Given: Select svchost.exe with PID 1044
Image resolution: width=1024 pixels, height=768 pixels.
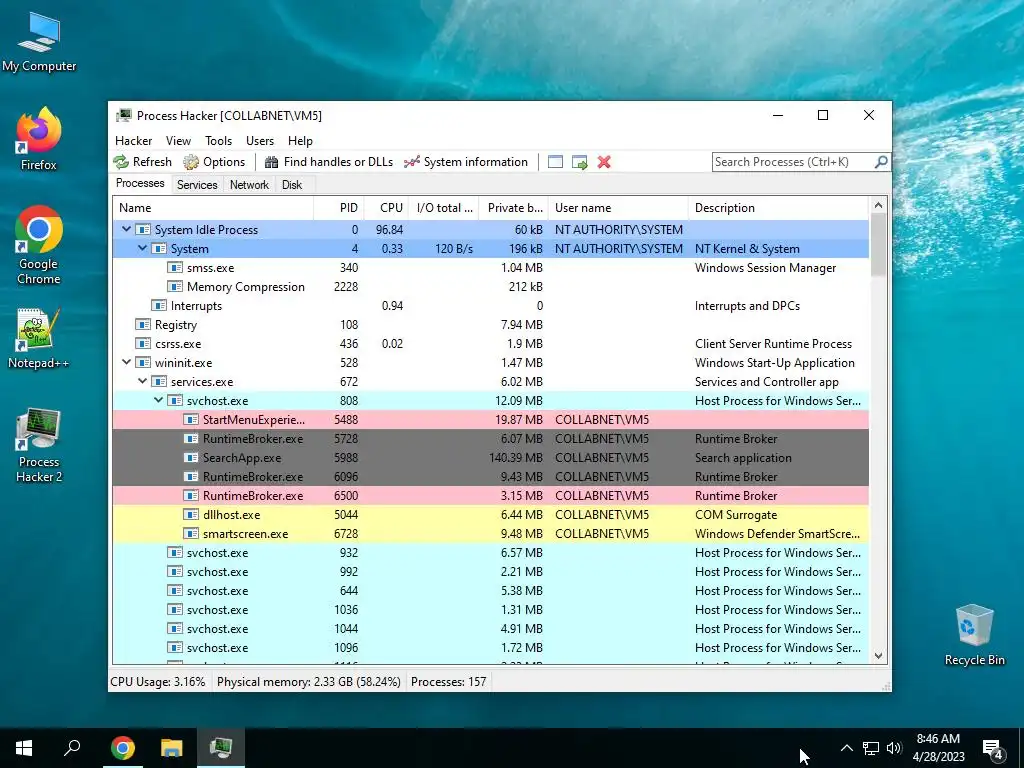Looking at the screenshot, I should (491, 628).
